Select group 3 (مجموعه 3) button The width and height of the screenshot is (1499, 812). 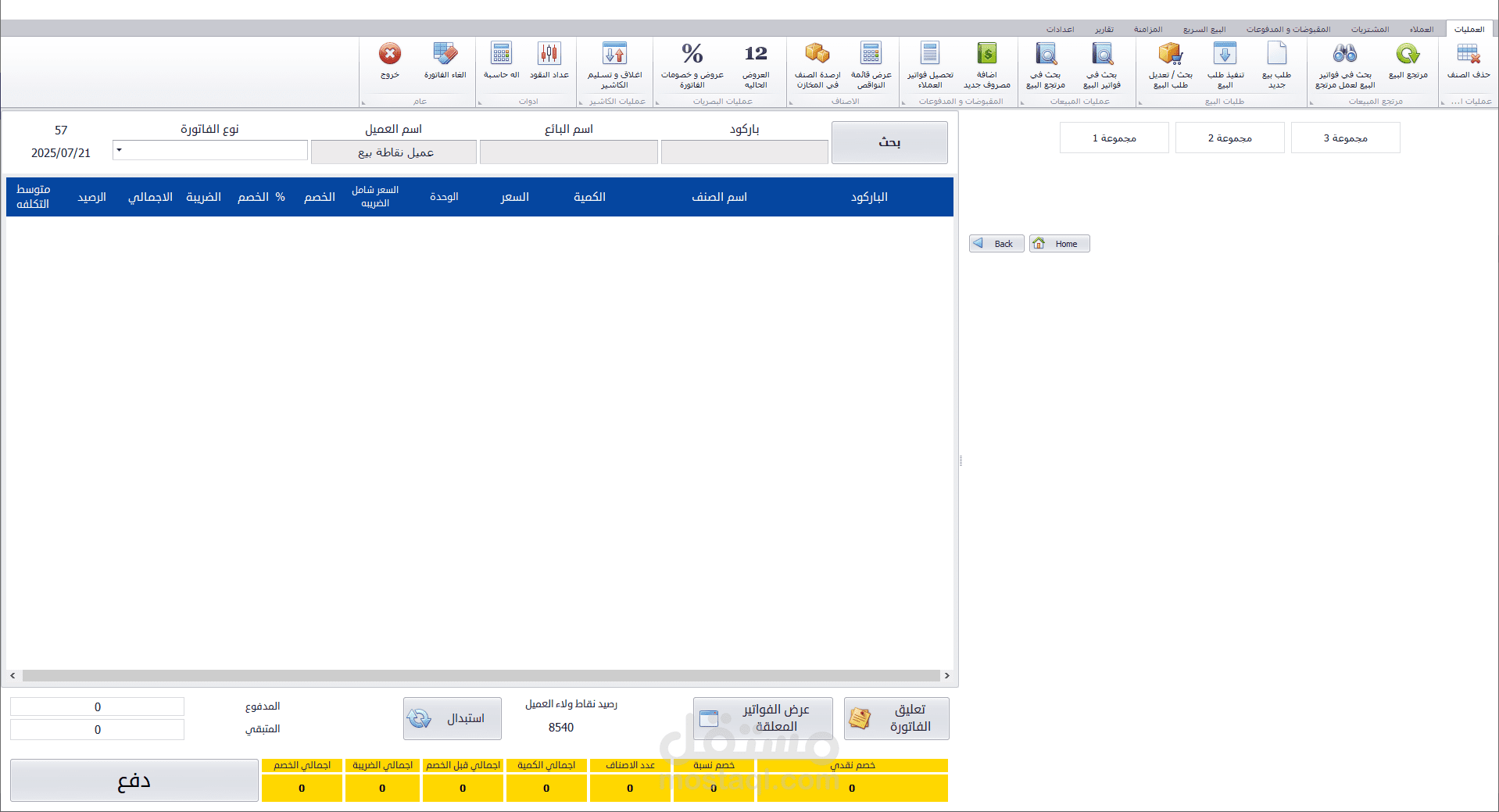pos(1346,138)
